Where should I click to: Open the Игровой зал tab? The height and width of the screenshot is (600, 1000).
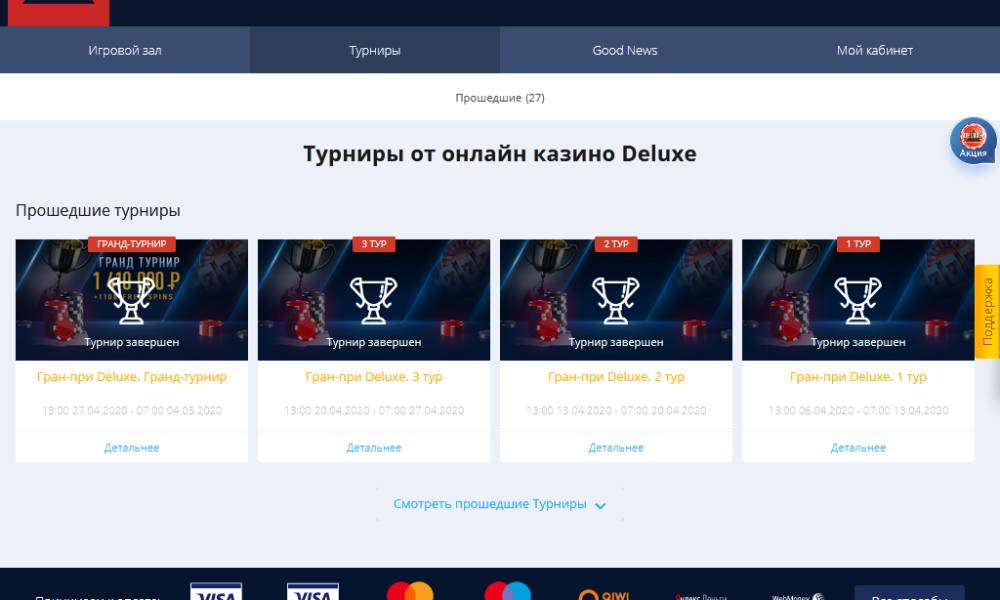(x=125, y=50)
